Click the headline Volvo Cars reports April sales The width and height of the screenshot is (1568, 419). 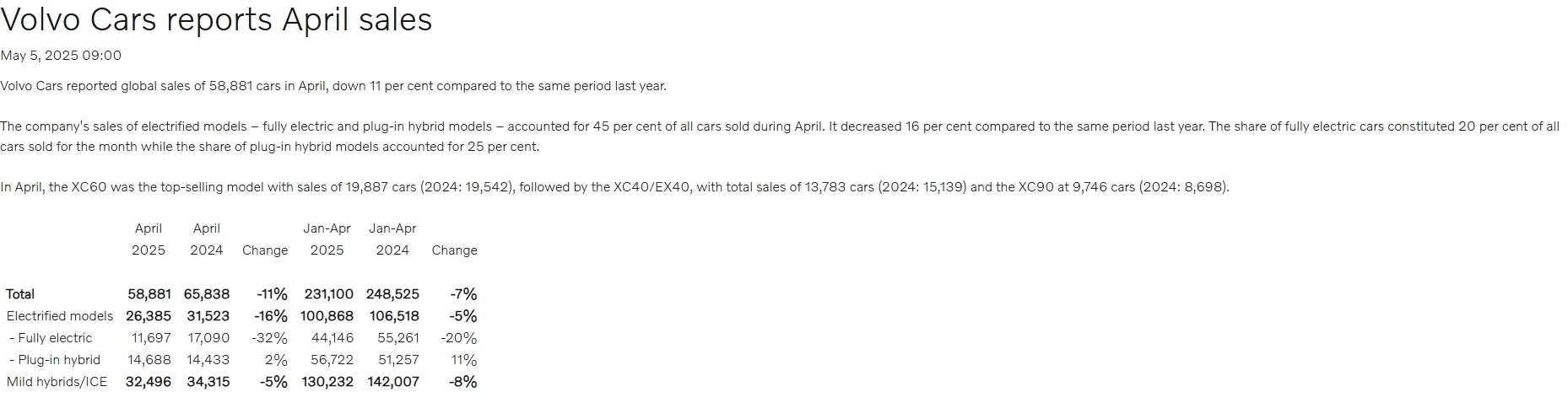[x=216, y=19]
